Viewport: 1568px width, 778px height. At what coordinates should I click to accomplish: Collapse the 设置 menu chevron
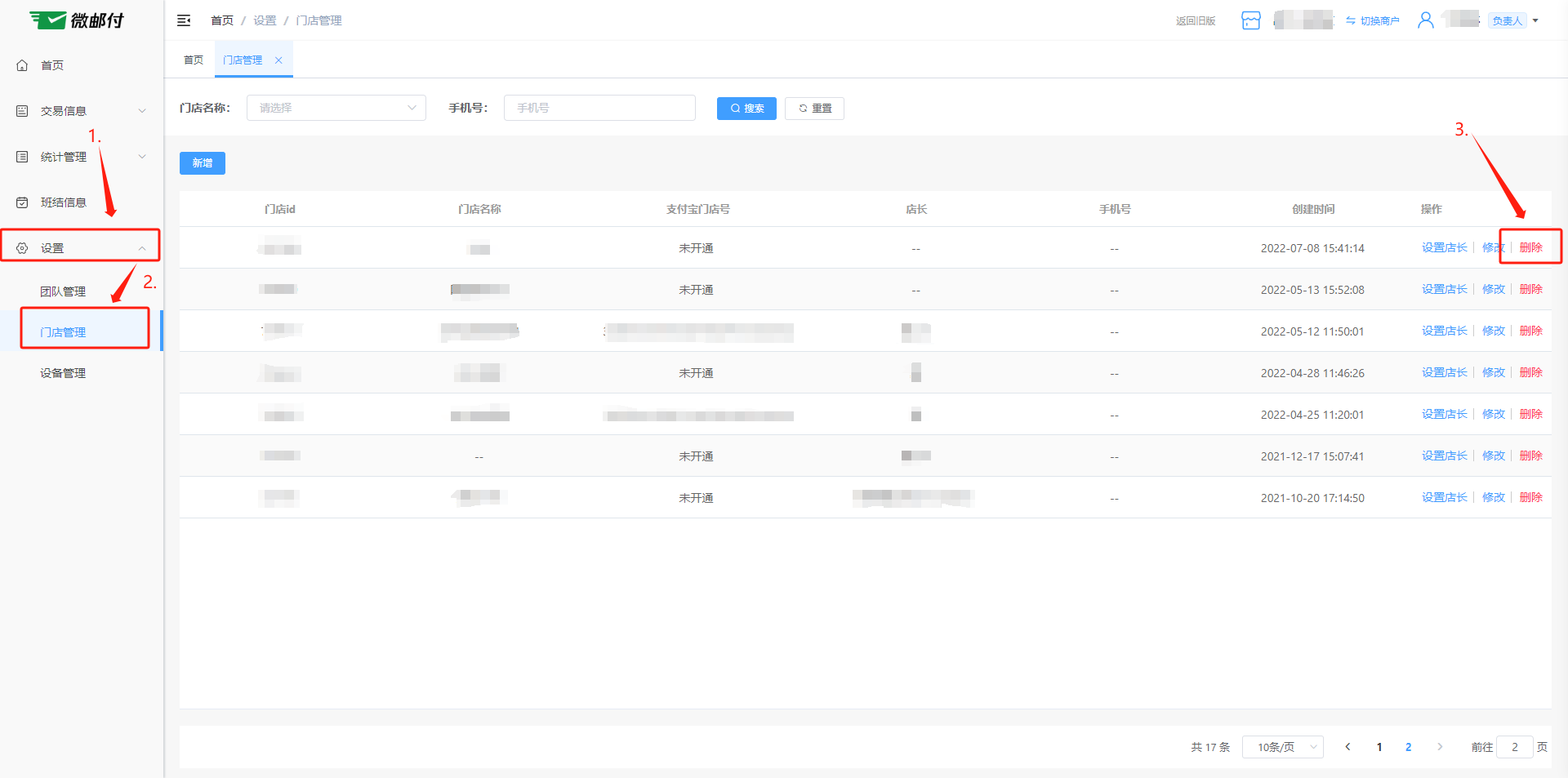(142, 248)
